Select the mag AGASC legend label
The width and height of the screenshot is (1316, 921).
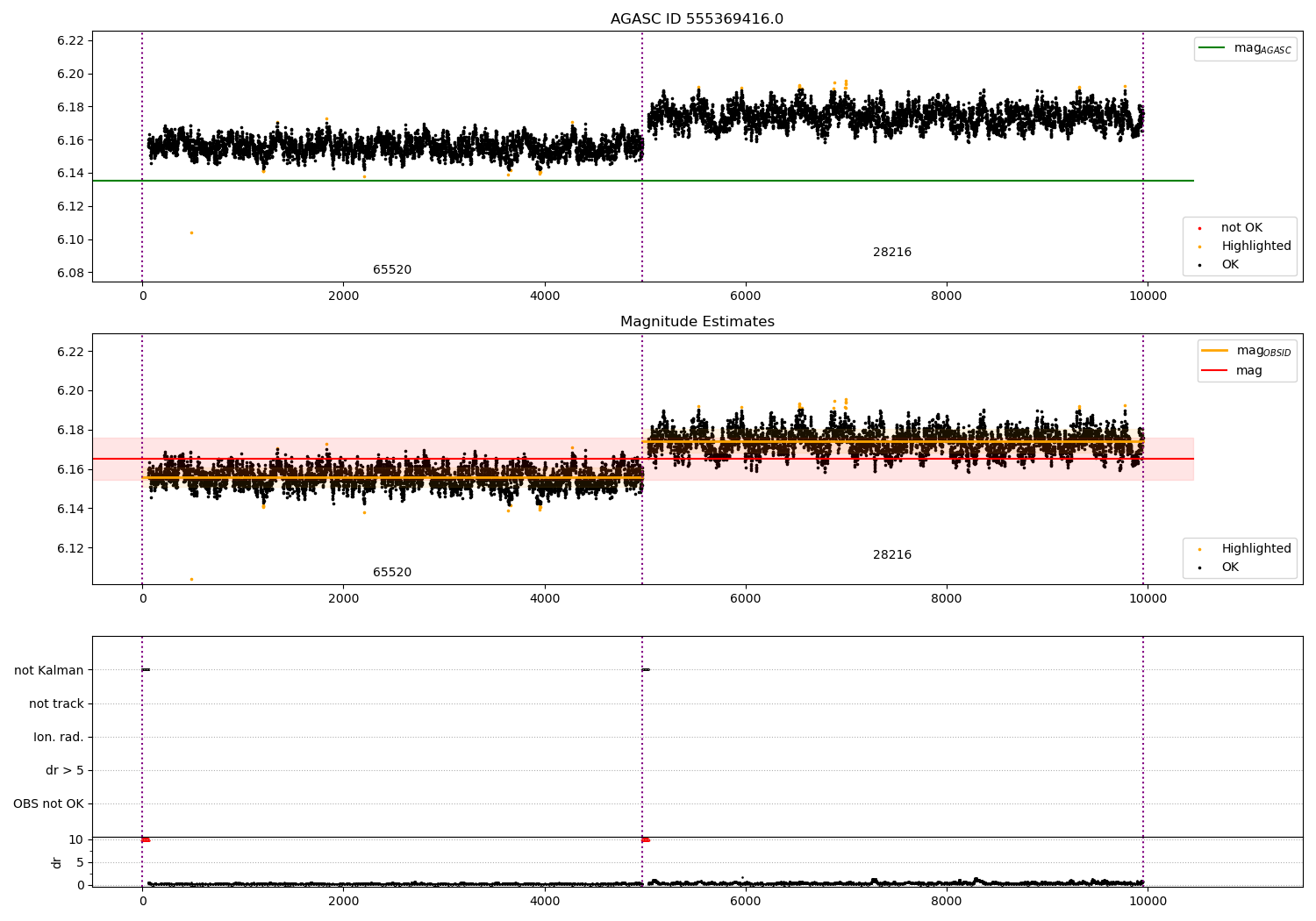1262,48
